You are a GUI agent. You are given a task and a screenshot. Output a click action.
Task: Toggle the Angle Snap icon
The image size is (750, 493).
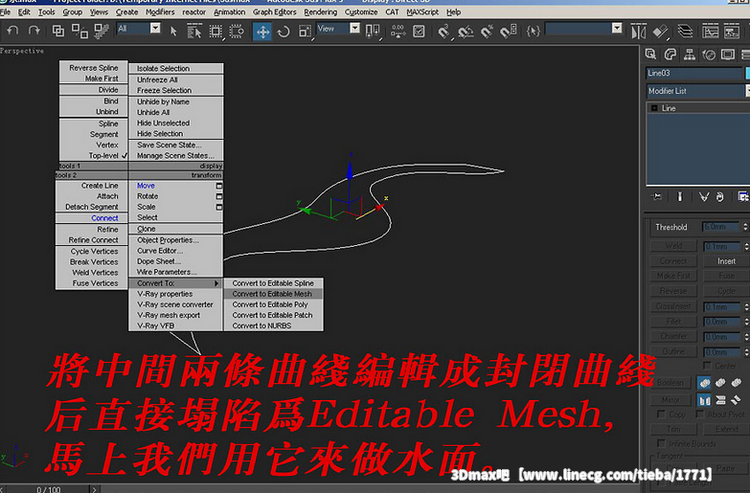pyautogui.click(x=465, y=32)
